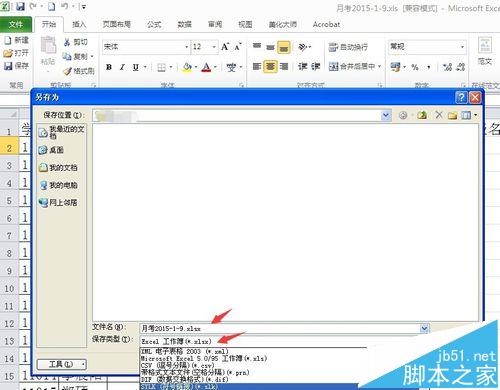Click the create new folder icon

click(x=452, y=115)
